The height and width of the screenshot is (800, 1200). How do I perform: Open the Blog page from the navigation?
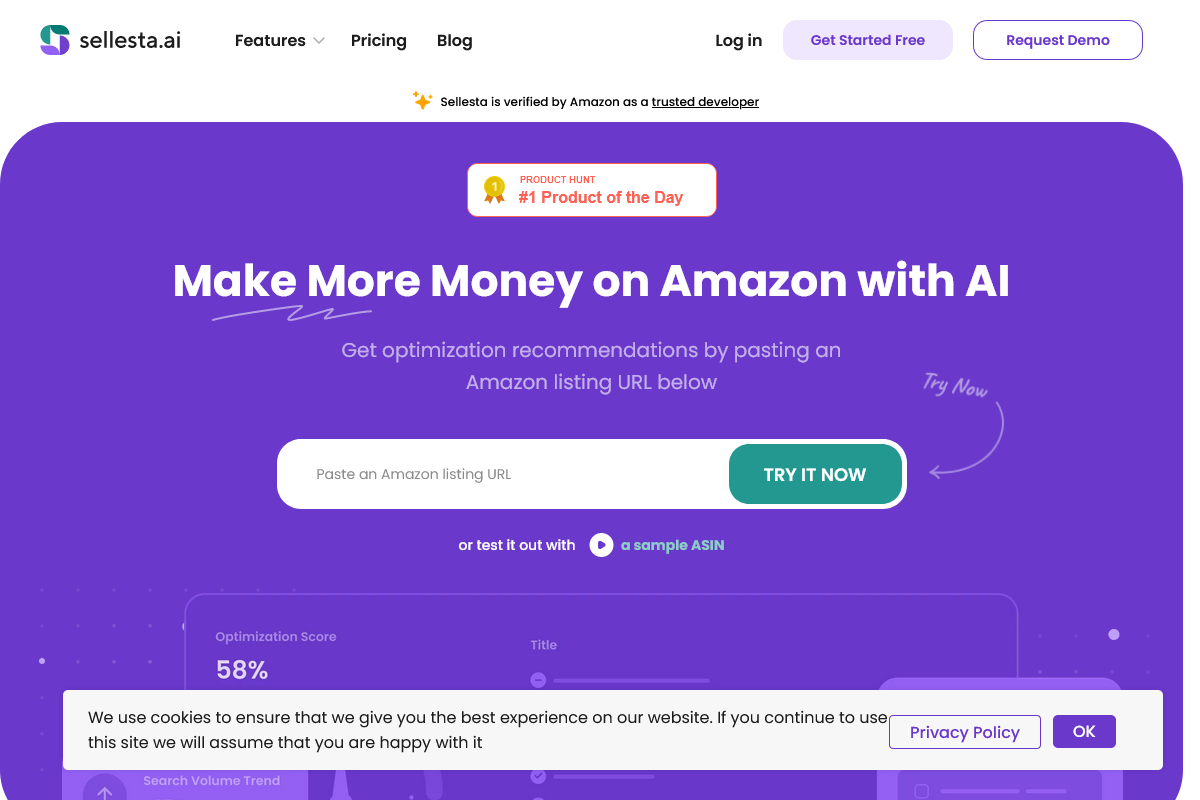[x=454, y=40]
